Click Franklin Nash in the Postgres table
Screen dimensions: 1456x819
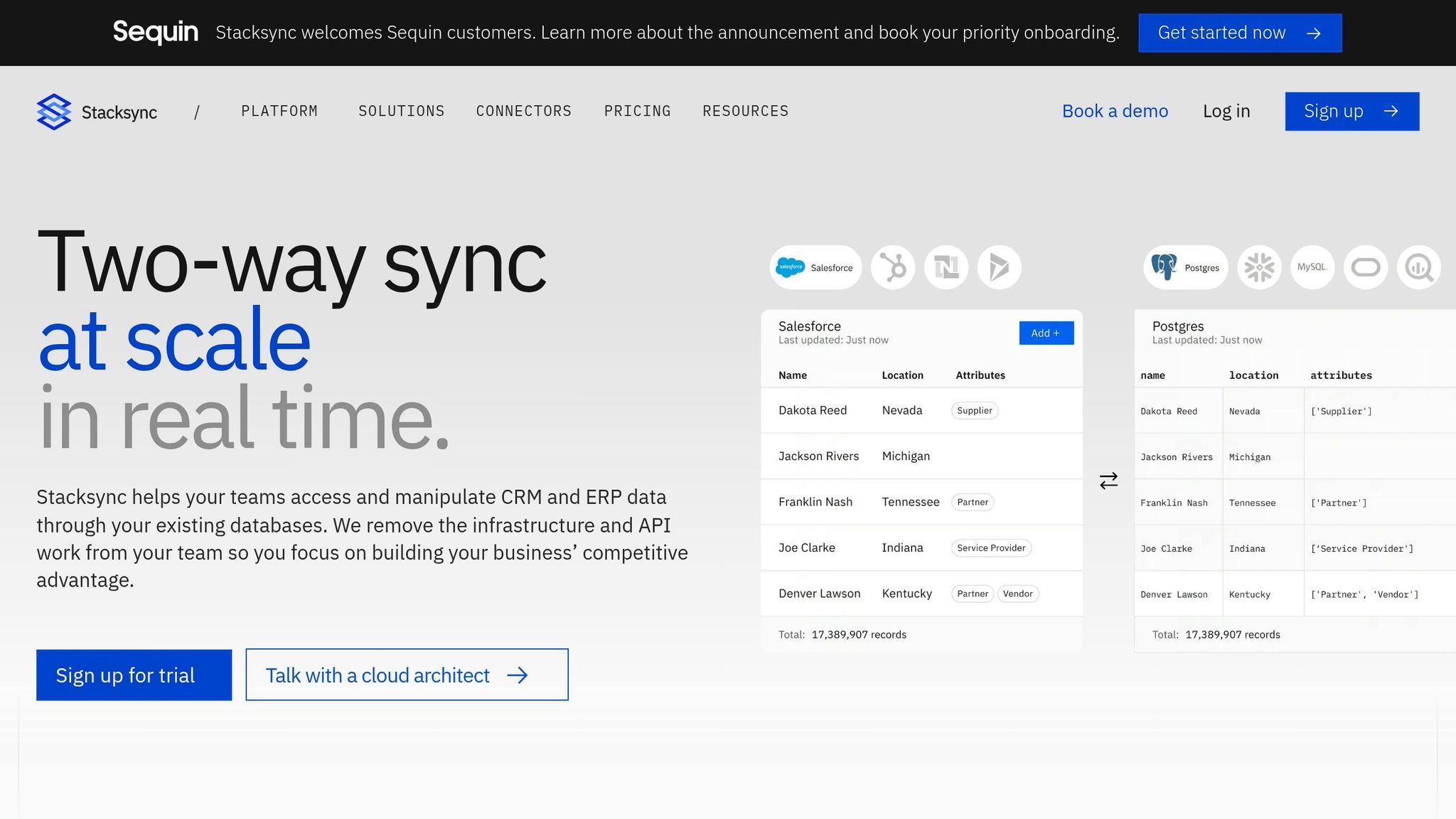pos(1174,503)
